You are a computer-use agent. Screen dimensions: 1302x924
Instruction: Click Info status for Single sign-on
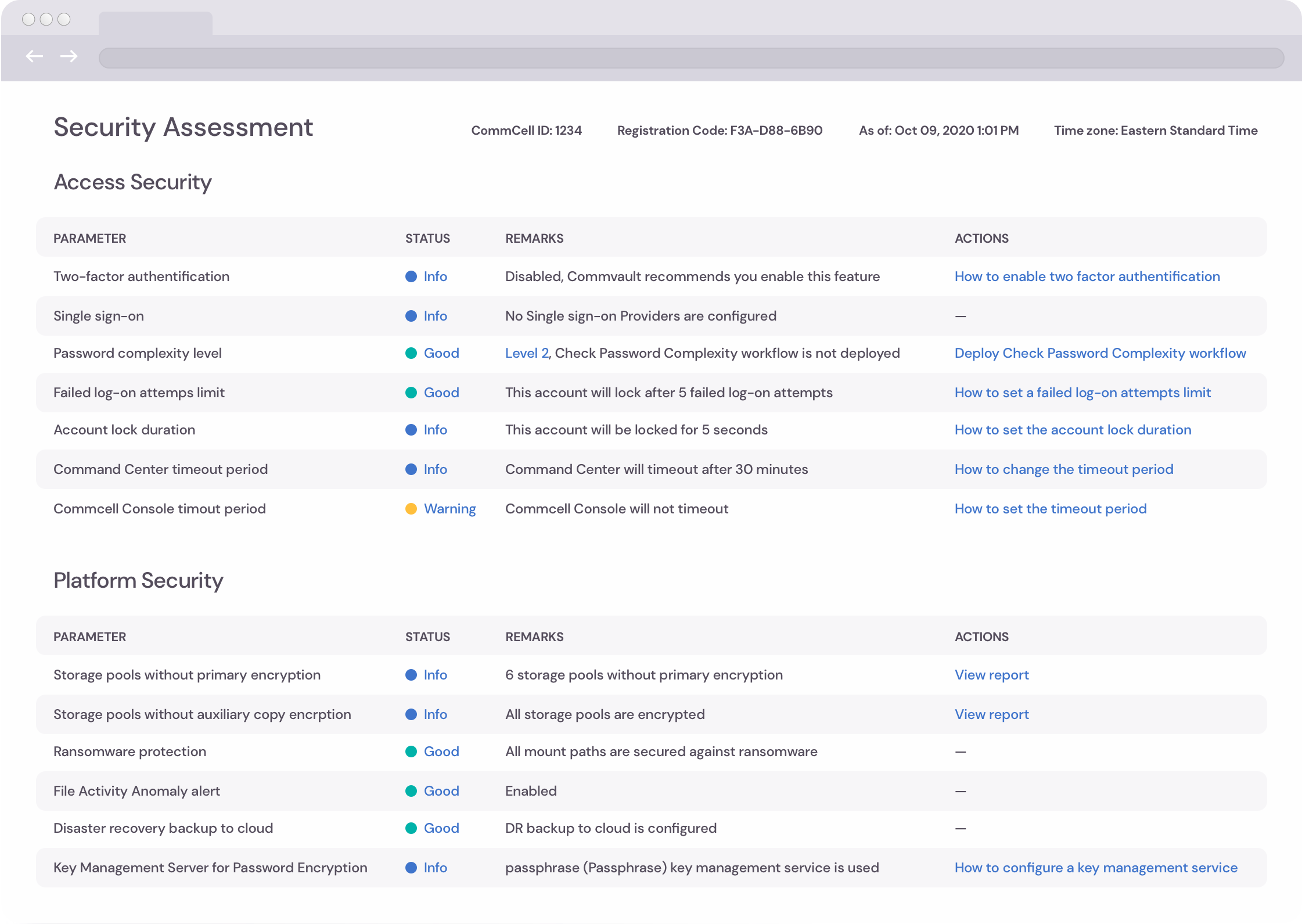tap(436, 316)
